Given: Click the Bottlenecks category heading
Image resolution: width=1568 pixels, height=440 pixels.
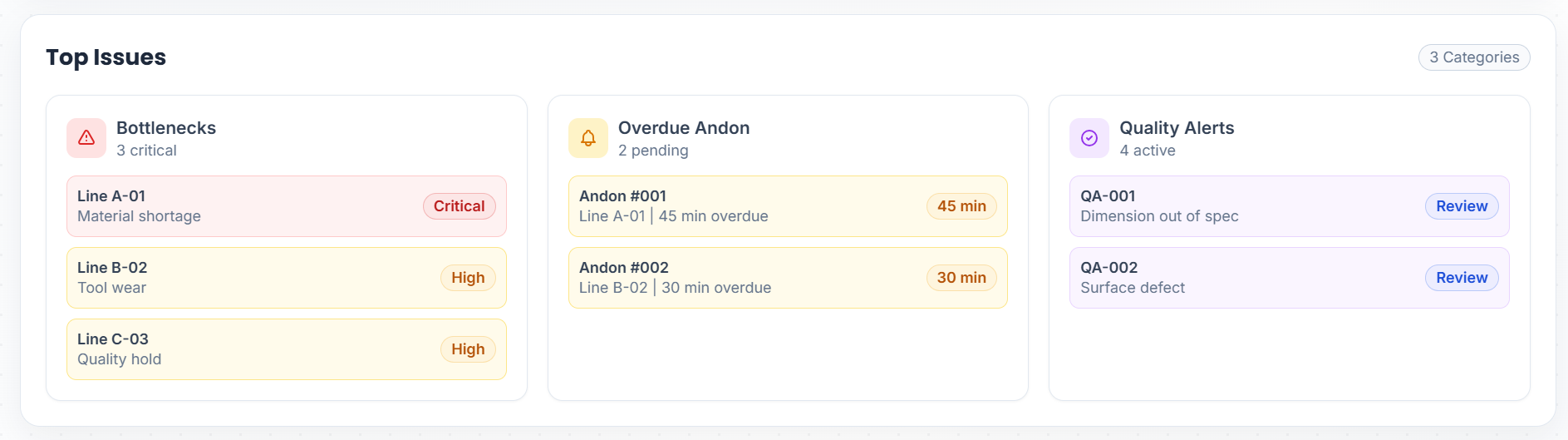Looking at the screenshot, I should click(x=166, y=128).
